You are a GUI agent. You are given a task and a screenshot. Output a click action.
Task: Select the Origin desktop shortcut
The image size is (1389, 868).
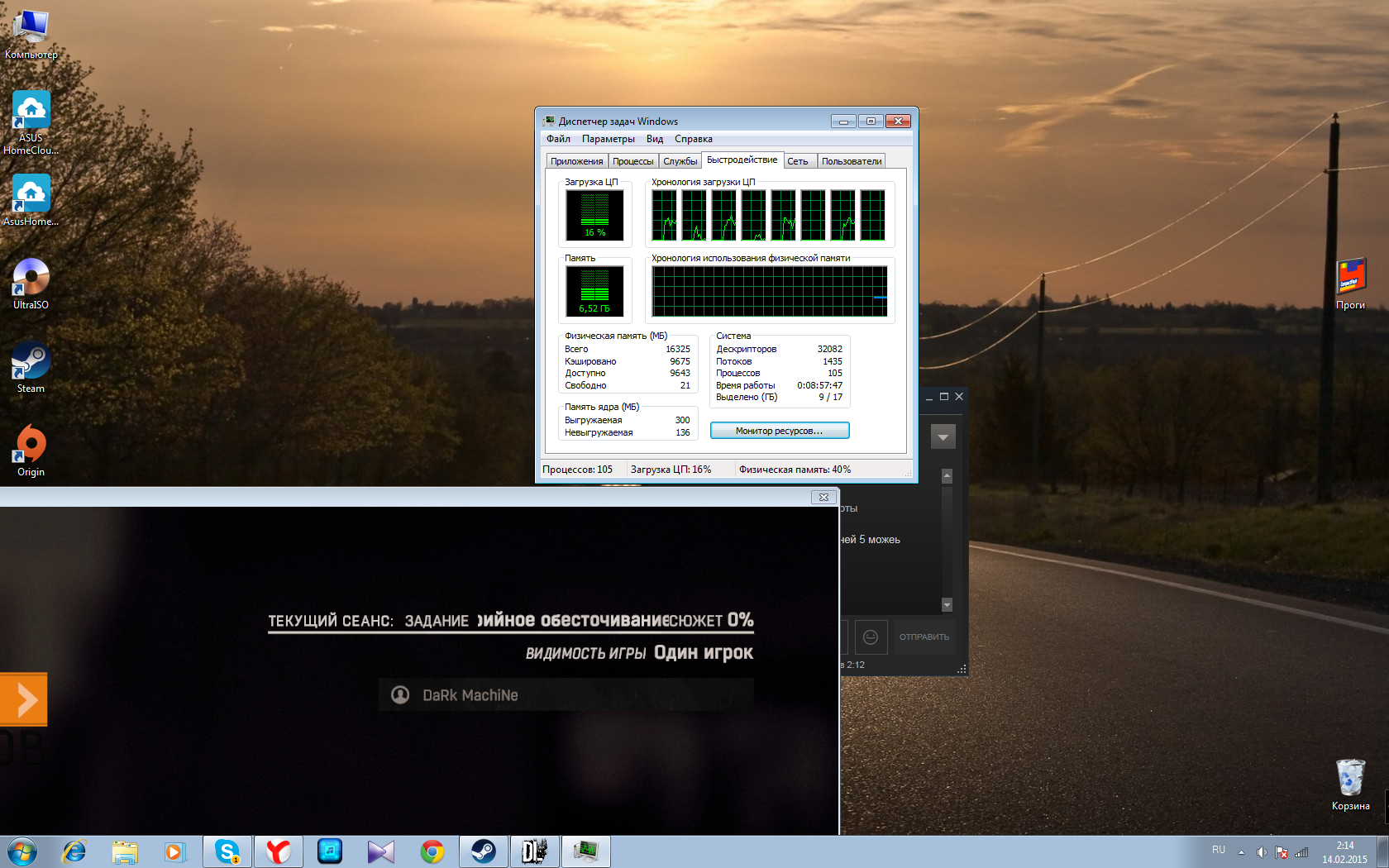31,451
